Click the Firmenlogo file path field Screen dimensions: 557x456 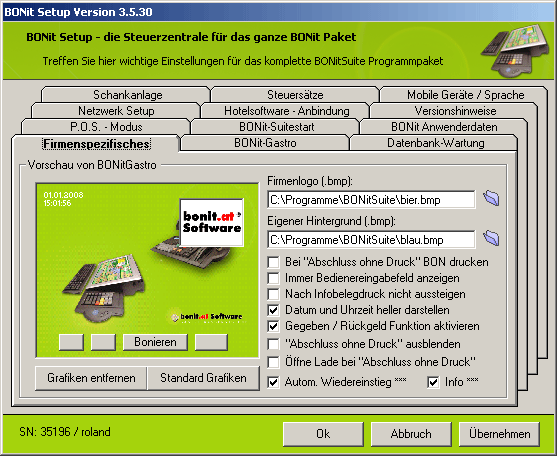pyautogui.click(x=371, y=200)
